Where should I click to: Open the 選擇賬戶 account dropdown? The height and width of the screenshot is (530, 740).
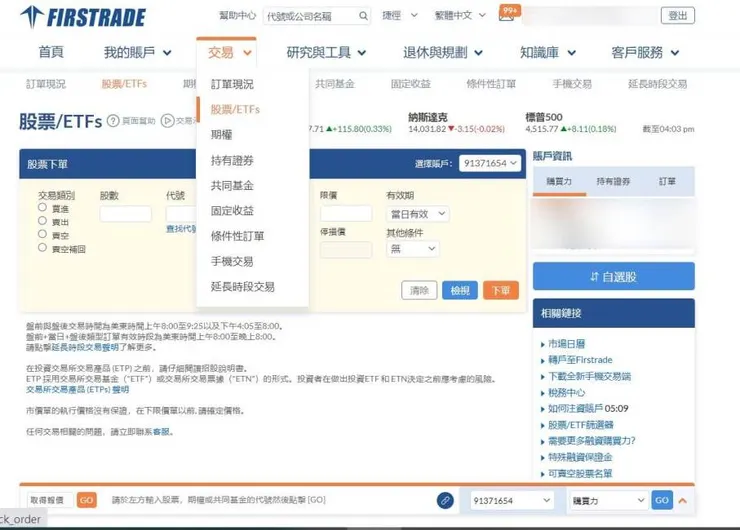point(490,163)
